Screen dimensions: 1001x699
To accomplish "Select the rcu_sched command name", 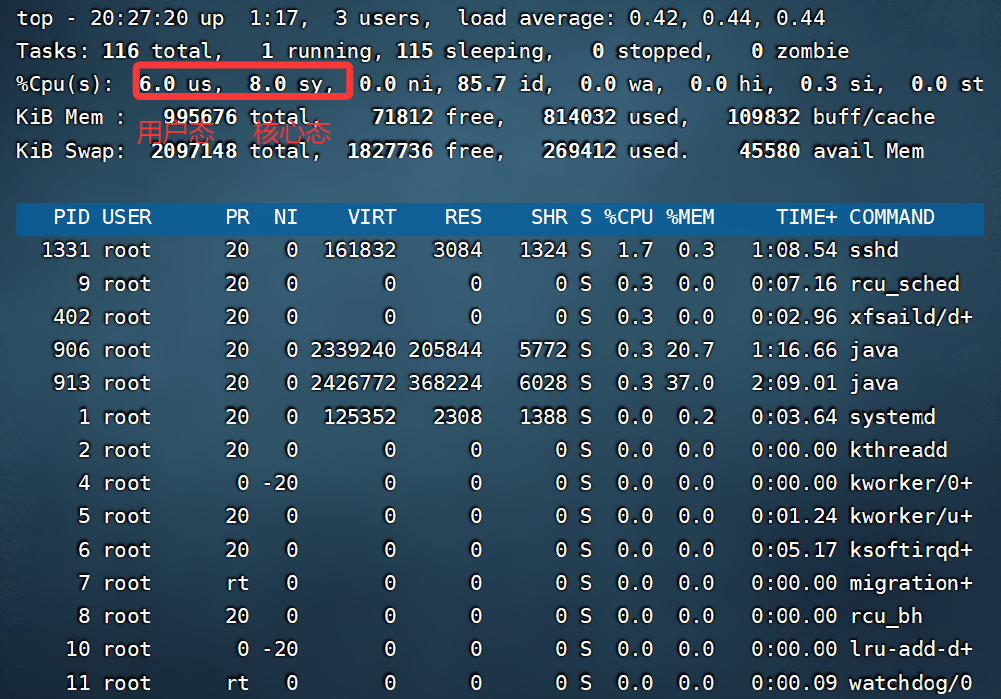I will pyautogui.click(x=905, y=283).
